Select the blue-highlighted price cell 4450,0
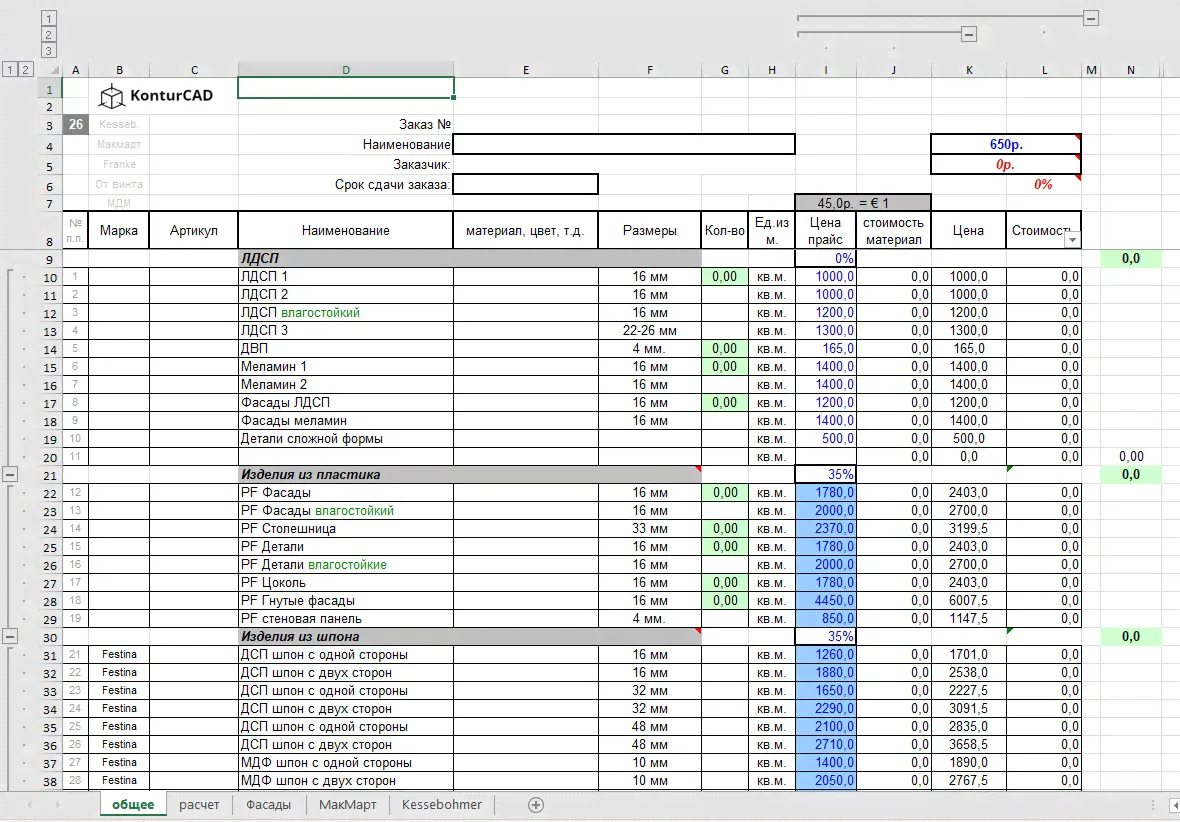This screenshot has height=822, width=1180. coord(825,601)
